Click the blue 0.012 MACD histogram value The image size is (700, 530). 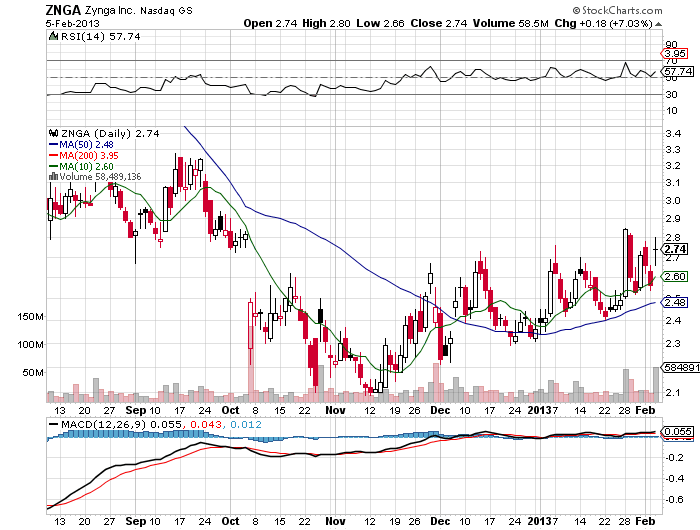coord(246,425)
